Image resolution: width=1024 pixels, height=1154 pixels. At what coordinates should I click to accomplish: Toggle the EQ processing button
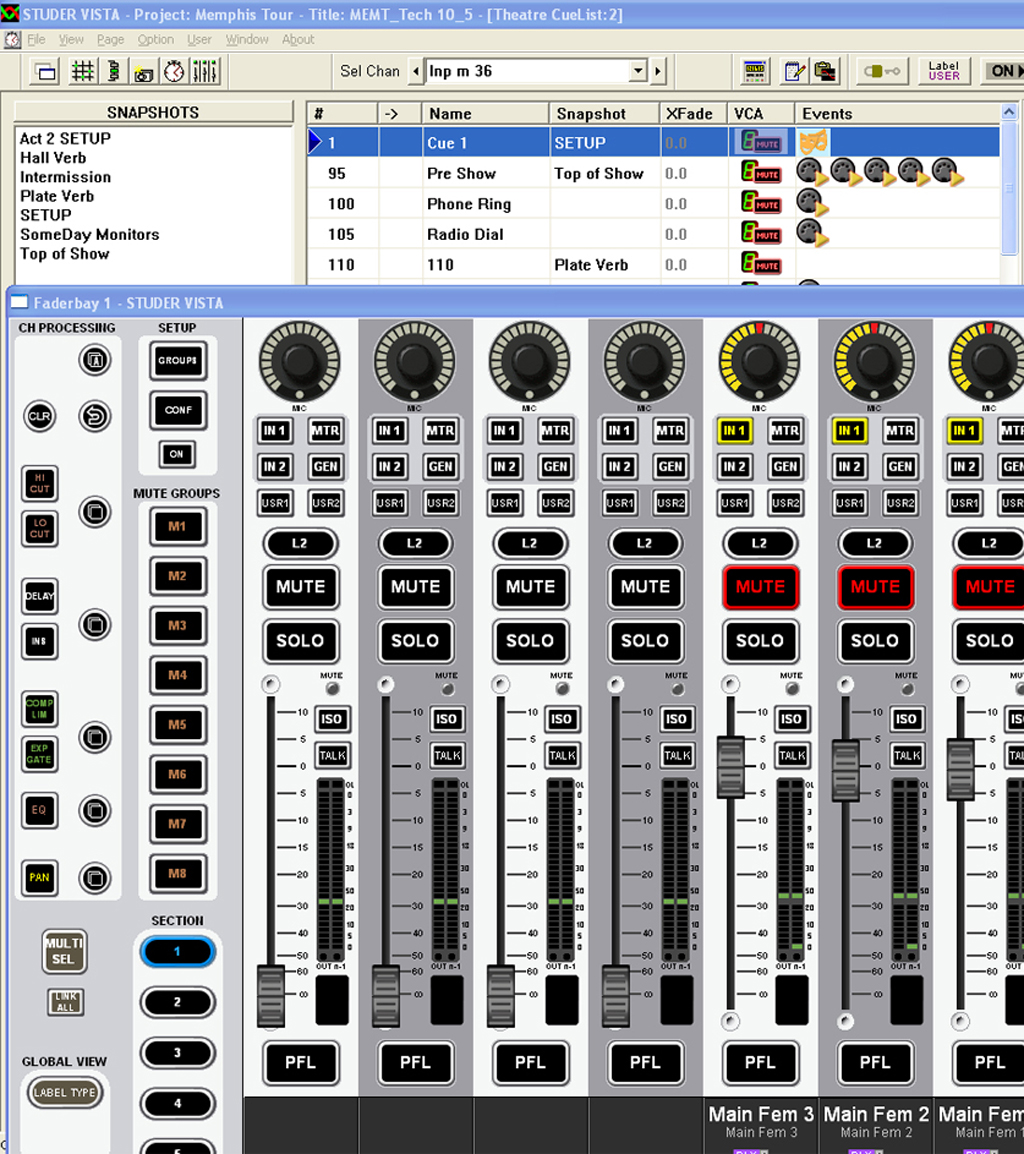pos(40,810)
